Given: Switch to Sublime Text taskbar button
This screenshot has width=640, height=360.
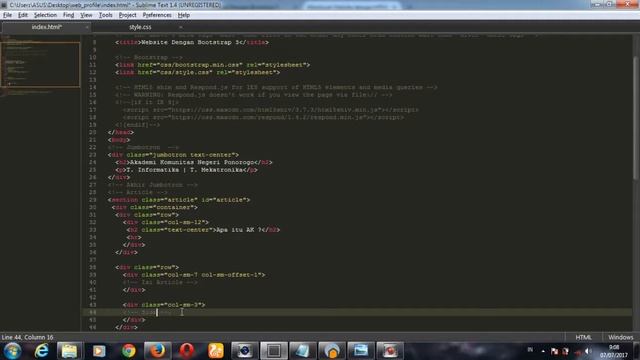Looking at the screenshot, I should point(273,351).
